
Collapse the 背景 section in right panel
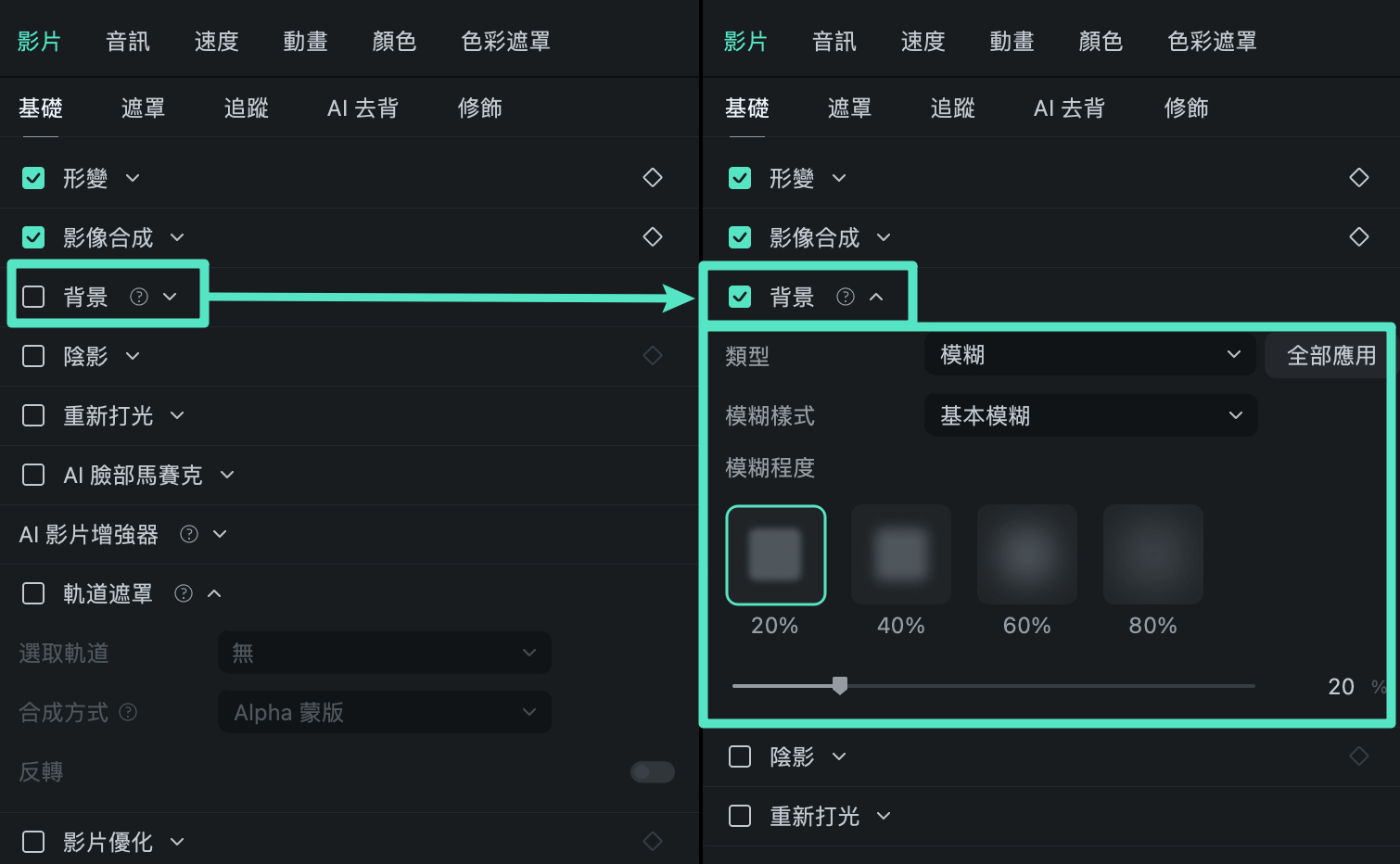pyautogui.click(x=876, y=297)
